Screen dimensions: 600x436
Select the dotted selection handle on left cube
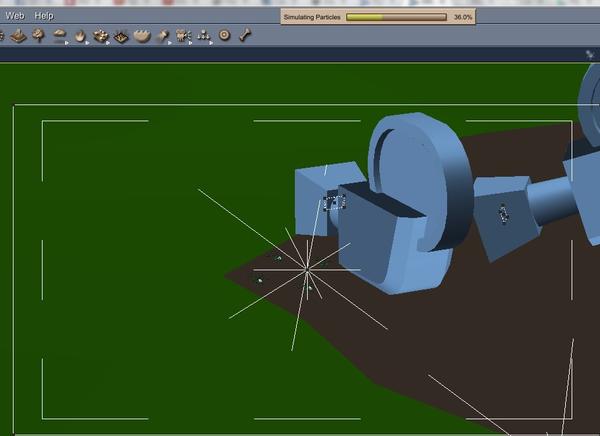[x=334, y=202]
